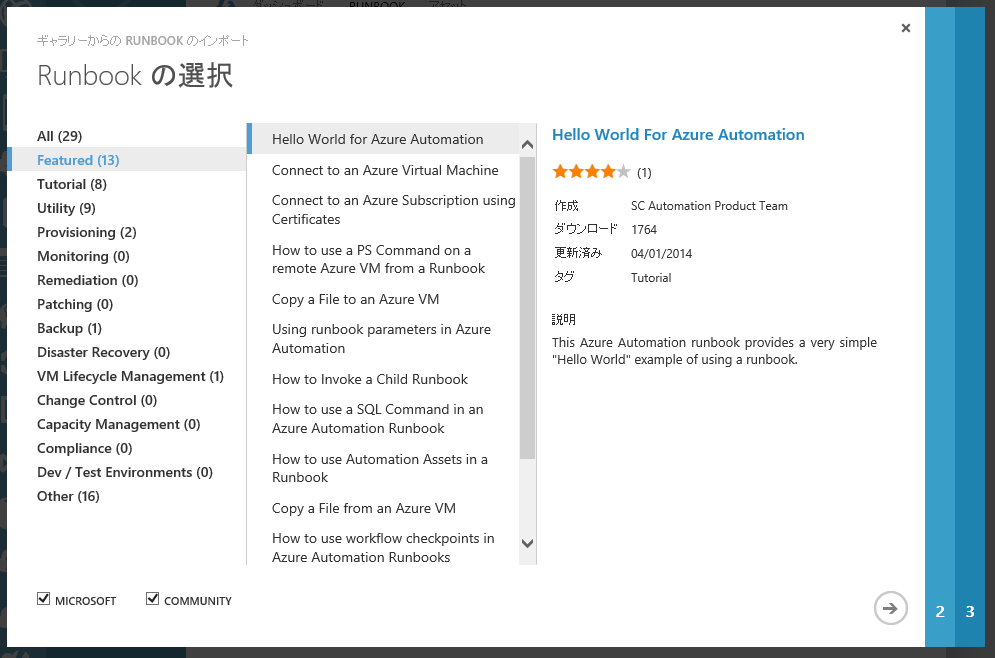This screenshot has height=658, width=995.
Task: Select Copy a File to an Azure VM
Action: tap(355, 299)
